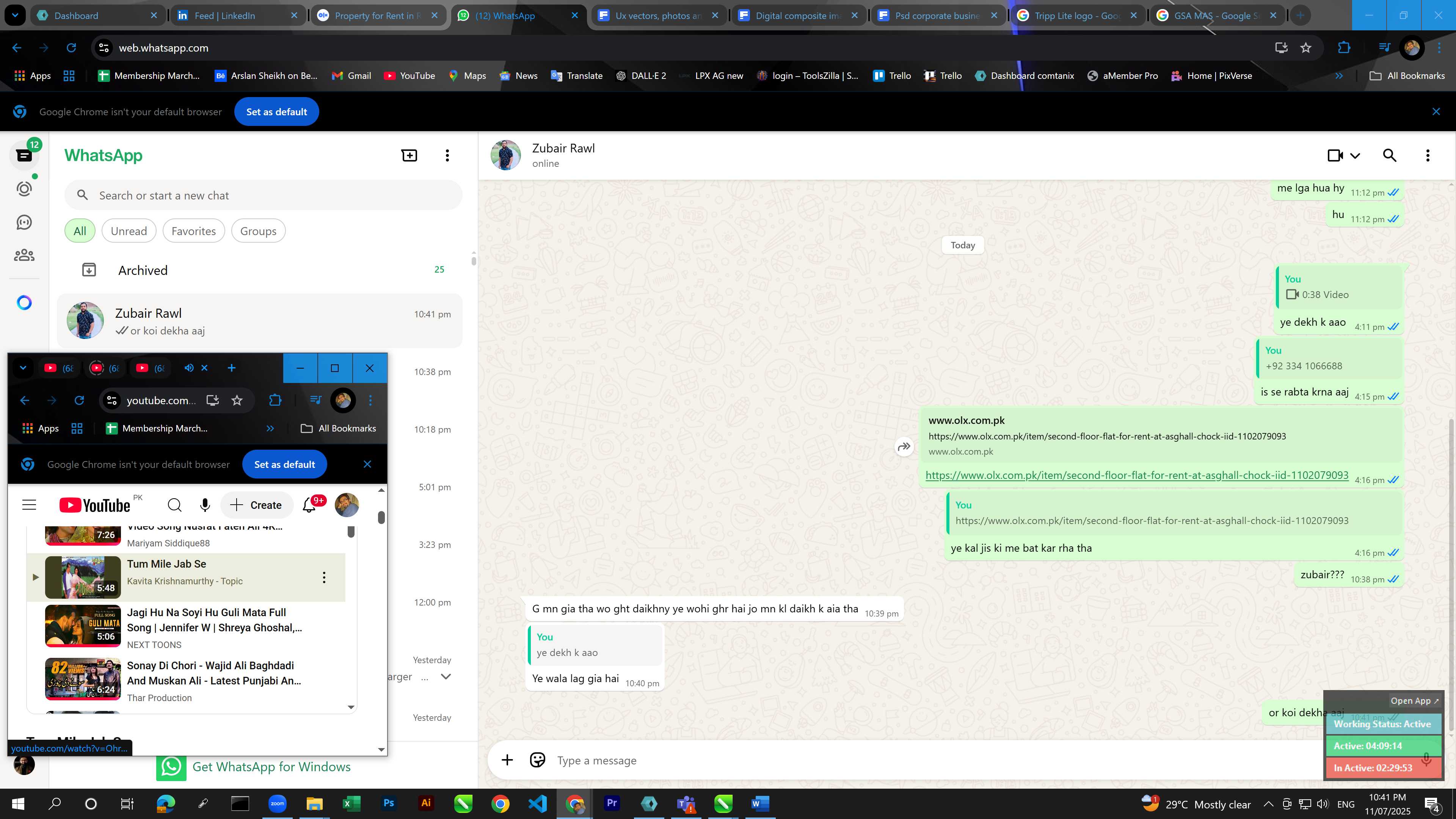Dismiss default browser bar in main Chrome
1456x819 pixels.
coord(1436,112)
